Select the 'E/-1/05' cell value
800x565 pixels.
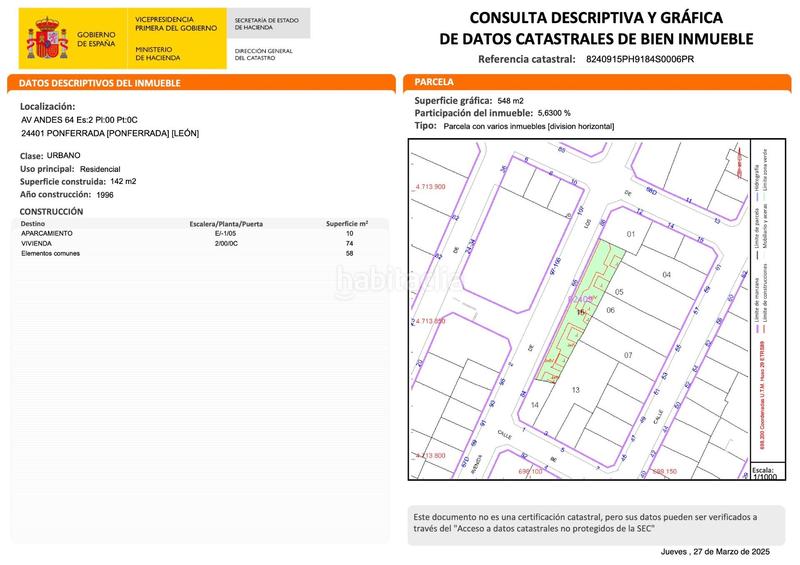click(226, 233)
